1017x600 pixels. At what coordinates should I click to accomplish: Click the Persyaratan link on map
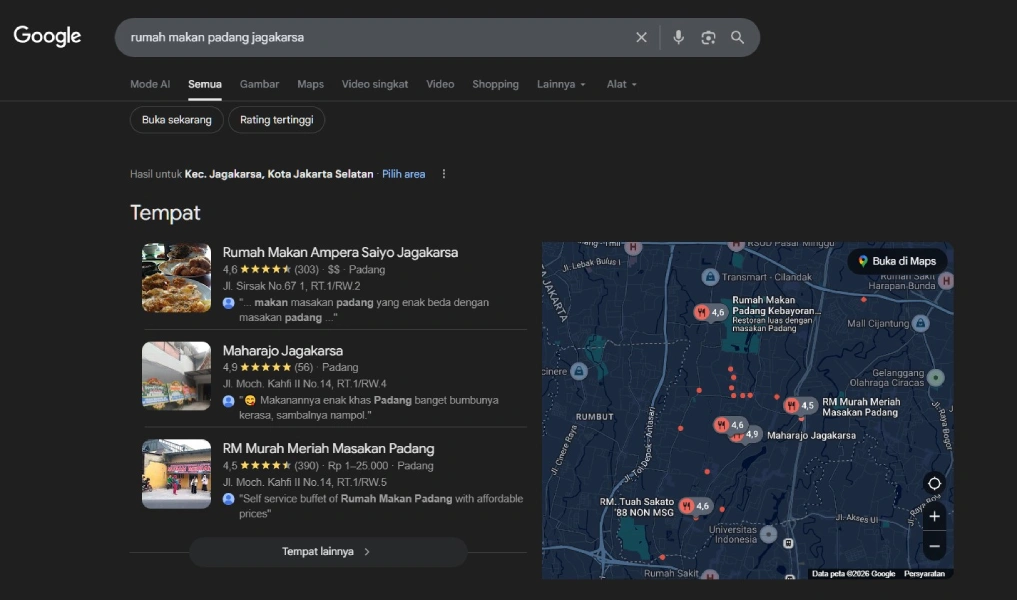(924, 573)
